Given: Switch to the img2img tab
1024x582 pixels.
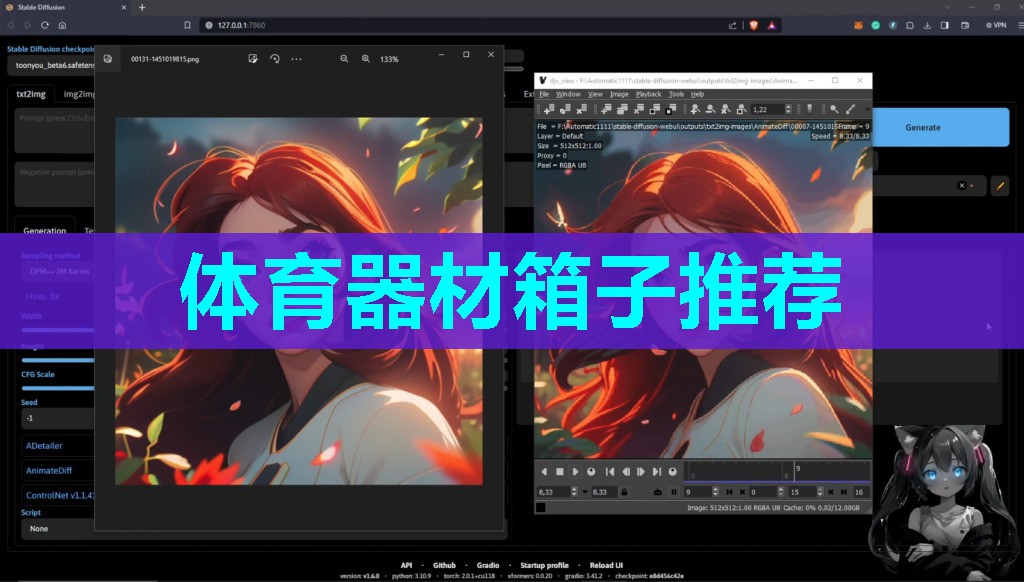Looking at the screenshot, I should pyautogui.click(x=78, y=94).
